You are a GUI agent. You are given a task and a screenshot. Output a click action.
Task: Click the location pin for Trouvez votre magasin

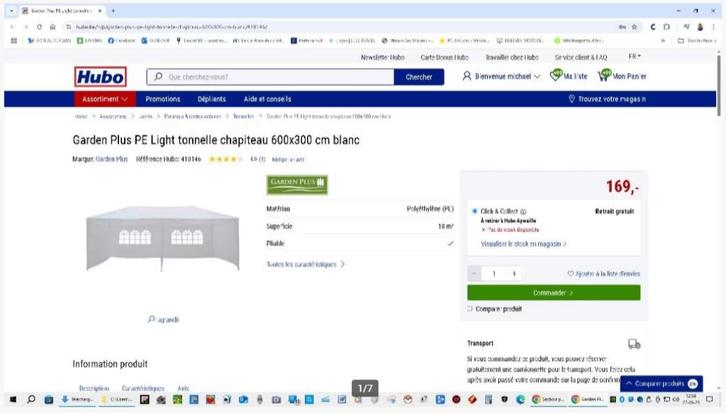[x=571, y=99]
